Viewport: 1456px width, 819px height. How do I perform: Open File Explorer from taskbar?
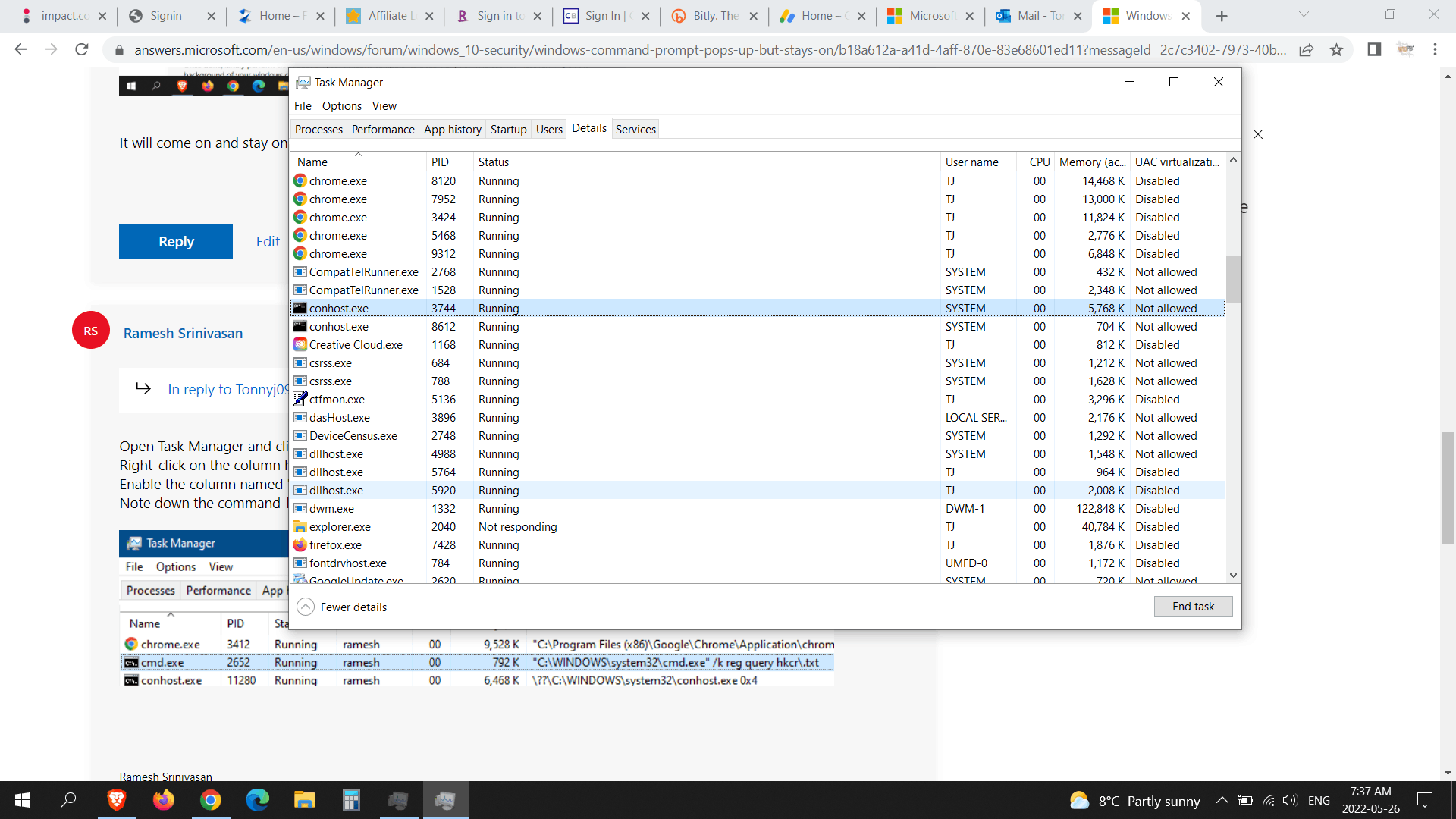(x=305, y=800)
